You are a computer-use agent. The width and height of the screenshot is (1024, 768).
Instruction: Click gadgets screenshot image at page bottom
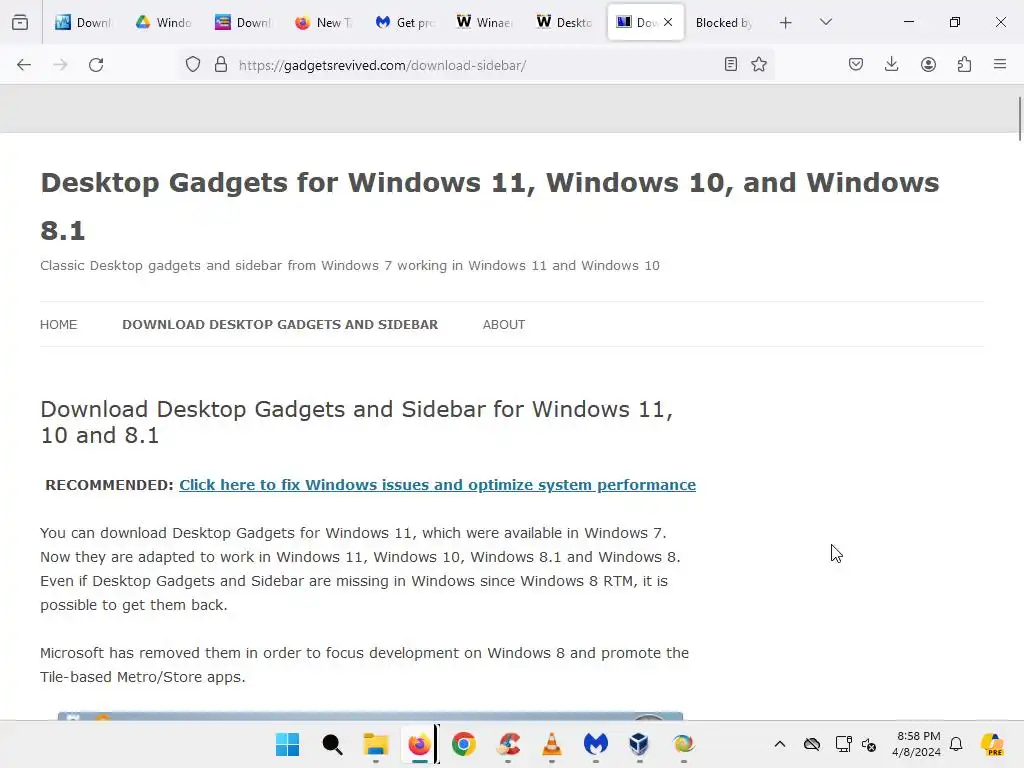(370, 716)
